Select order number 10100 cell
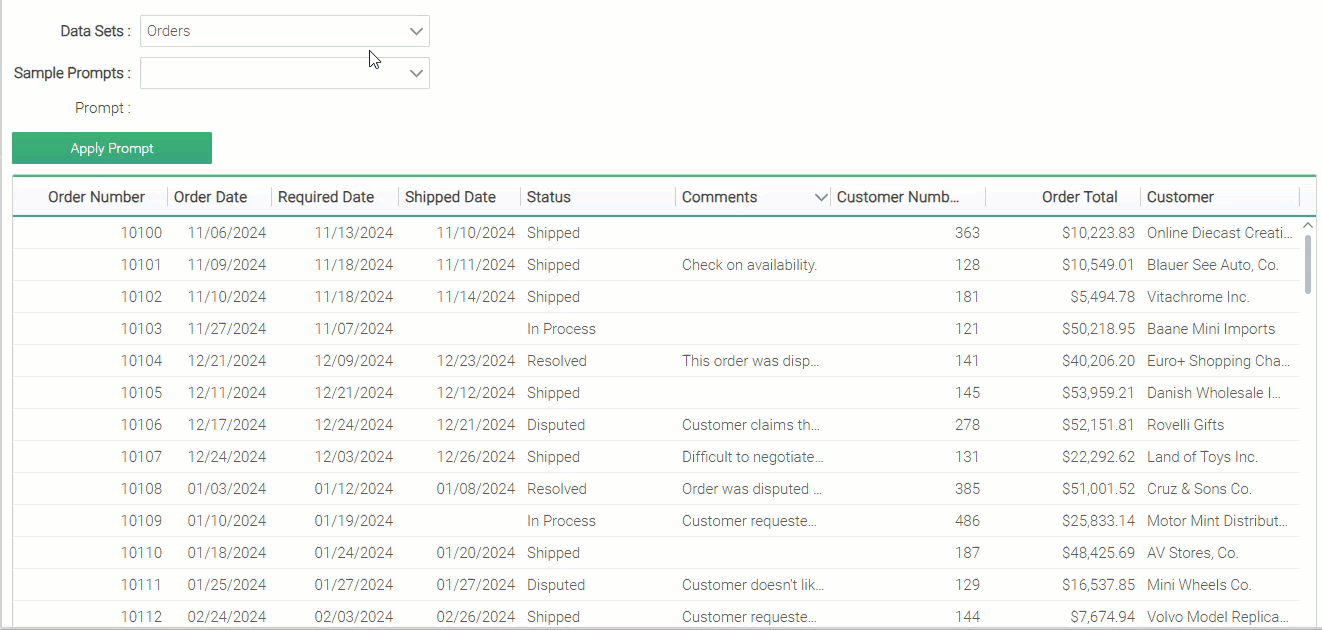Viewport: 1322px width, 630px height. point(141,233)
